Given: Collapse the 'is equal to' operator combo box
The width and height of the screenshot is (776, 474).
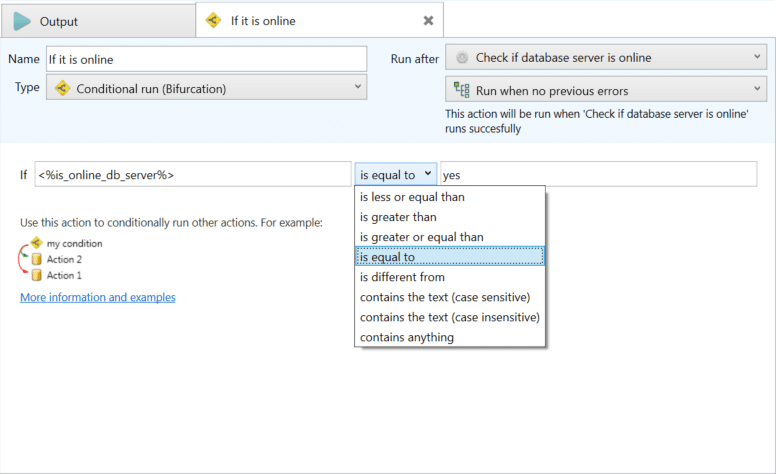Looking at the screenshot, I should click(396, 174).
